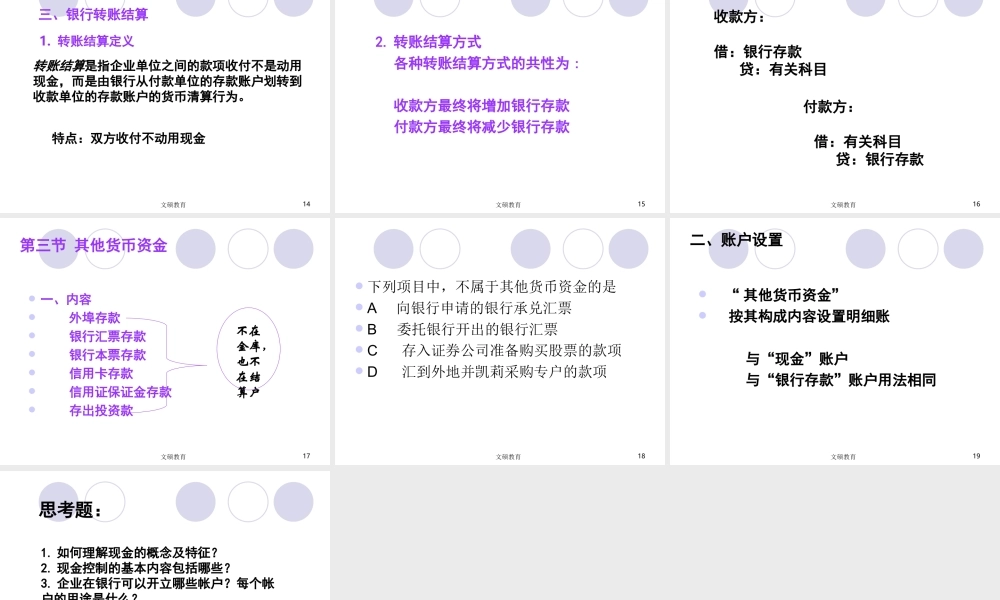Image resolution: width=1000 pixels, height=600 pixels.
Task: Select the decorative circle shapes on slide 14
Action: (245, 8)
